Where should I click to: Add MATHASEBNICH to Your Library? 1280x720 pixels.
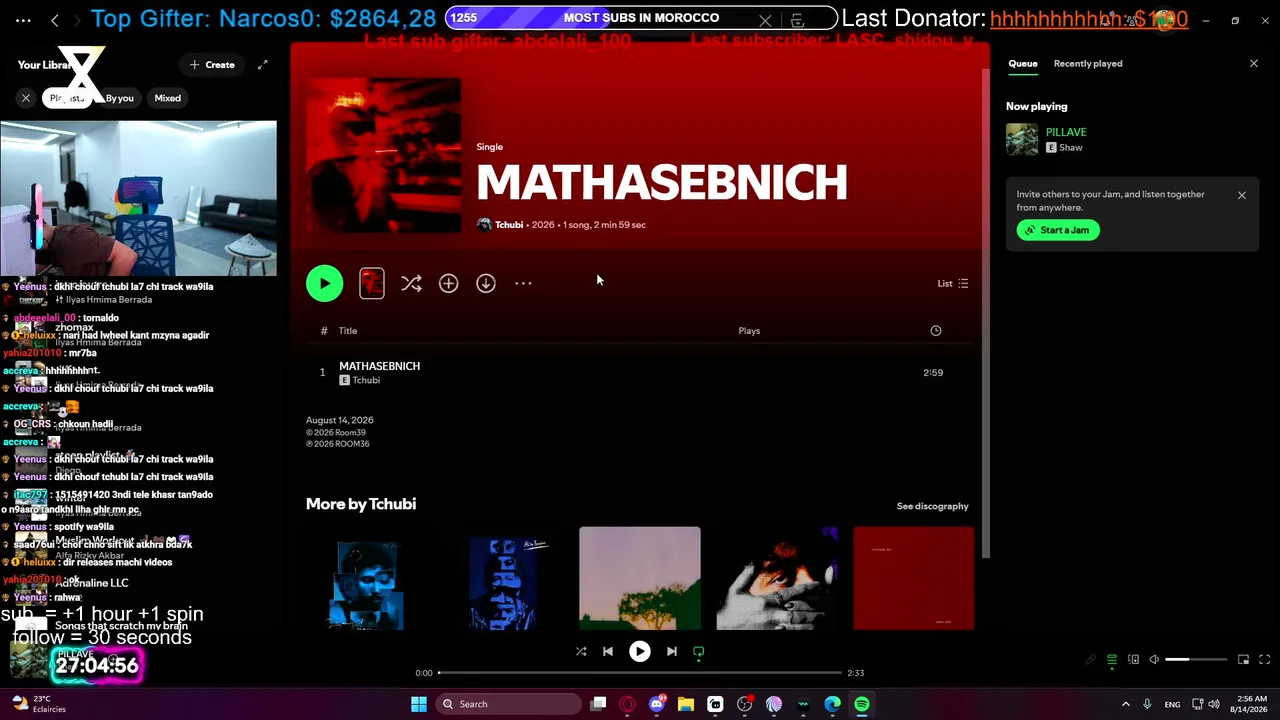point(448,284)
